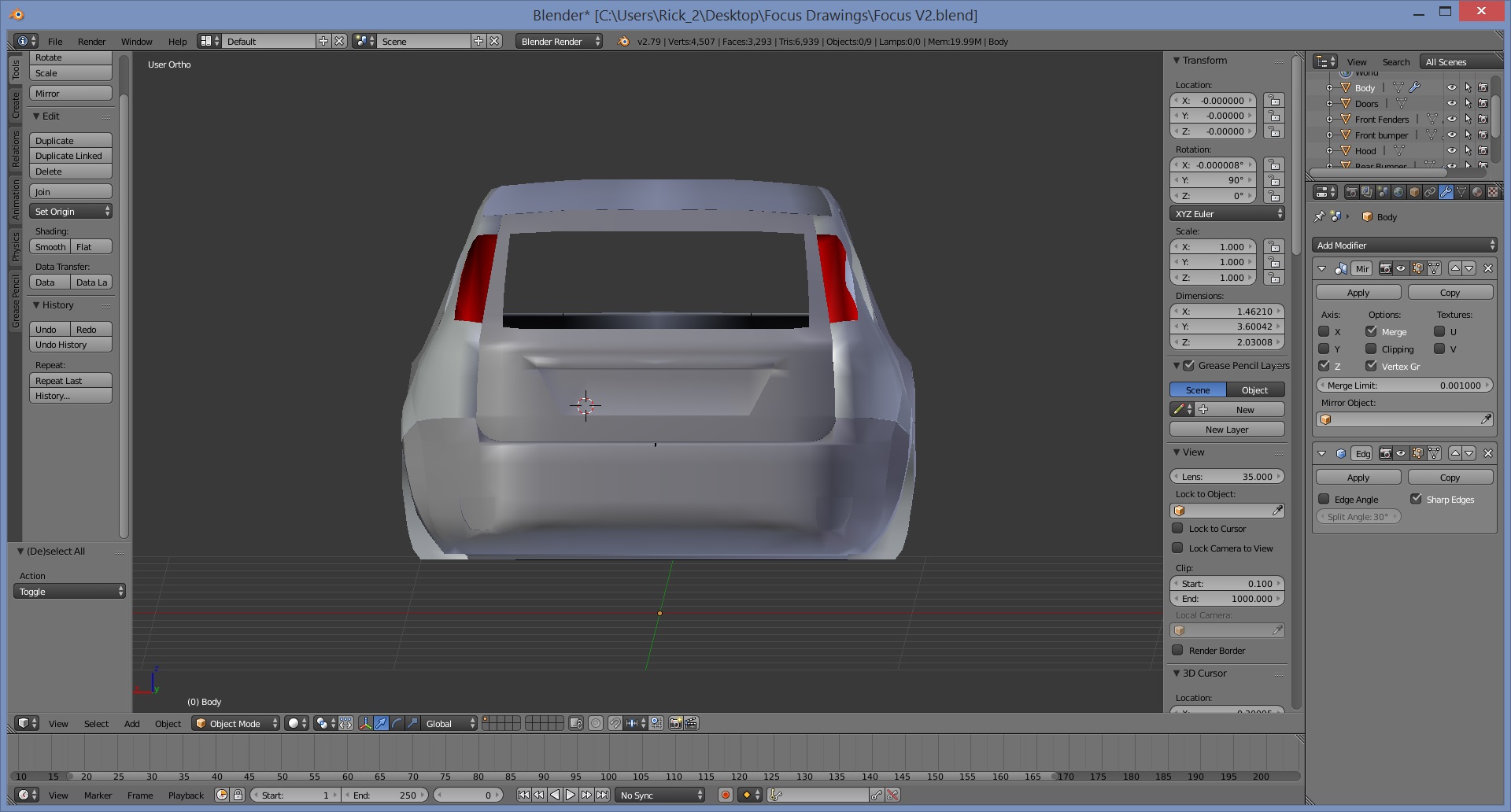Open the Window menu

coord(136,42)
